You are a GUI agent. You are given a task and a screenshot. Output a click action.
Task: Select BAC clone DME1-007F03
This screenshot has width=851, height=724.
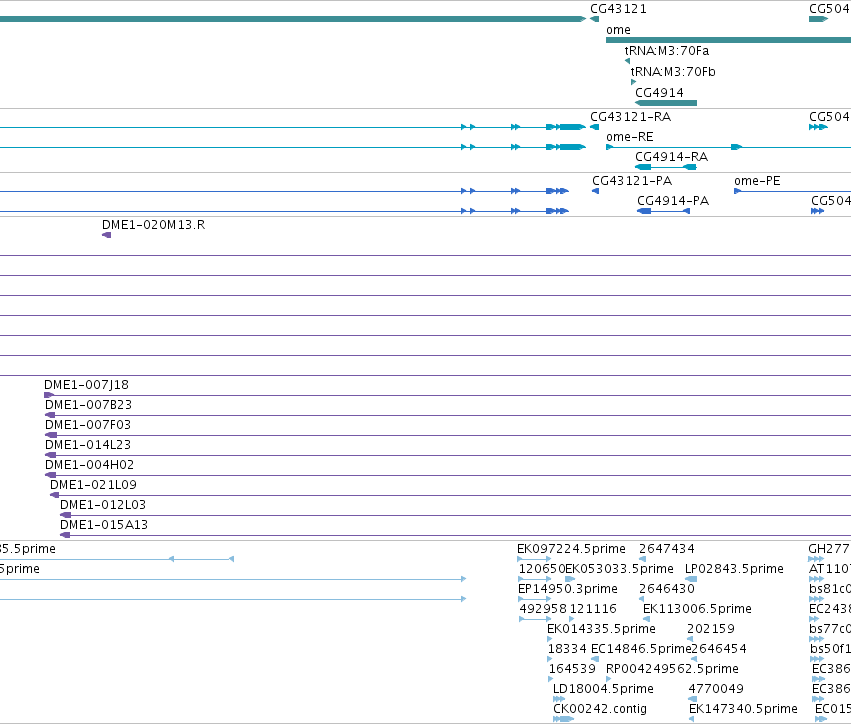pyautogui.click(x=88, y=425)
